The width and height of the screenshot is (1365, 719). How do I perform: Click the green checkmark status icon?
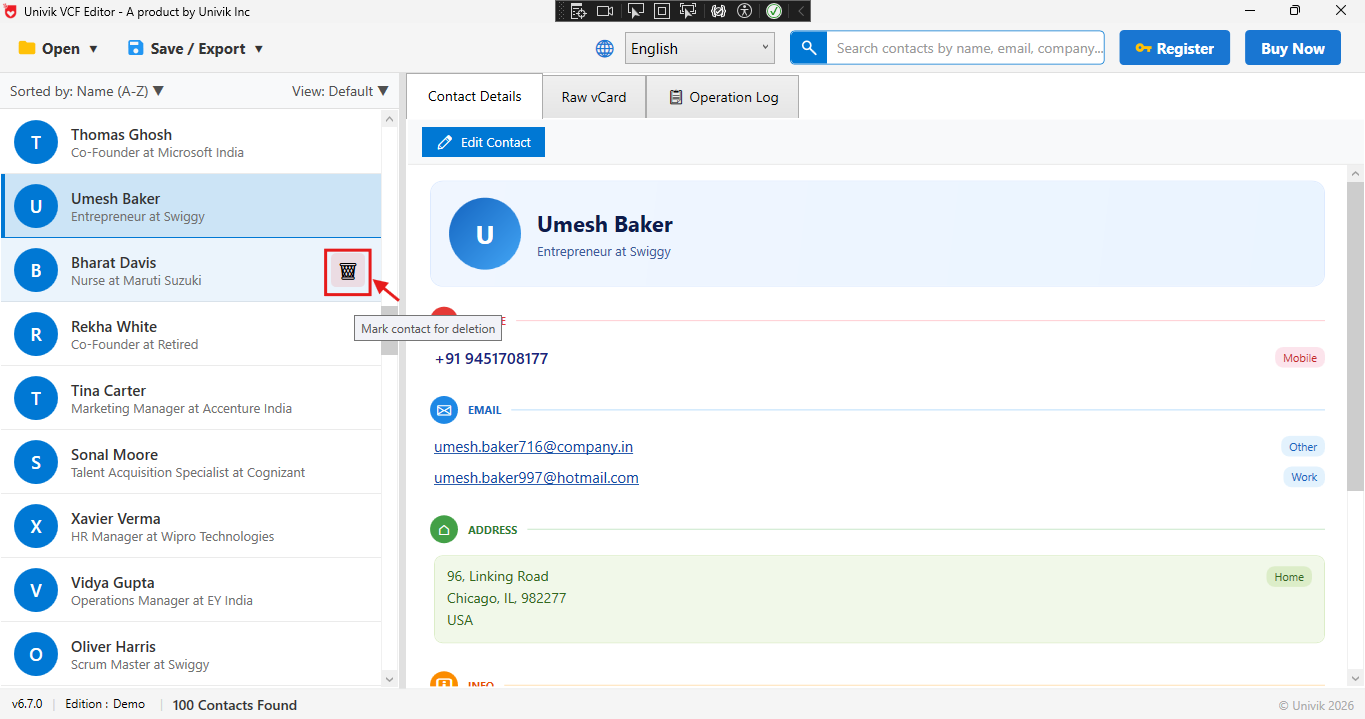pyautogui.click(x=774, y=11)
